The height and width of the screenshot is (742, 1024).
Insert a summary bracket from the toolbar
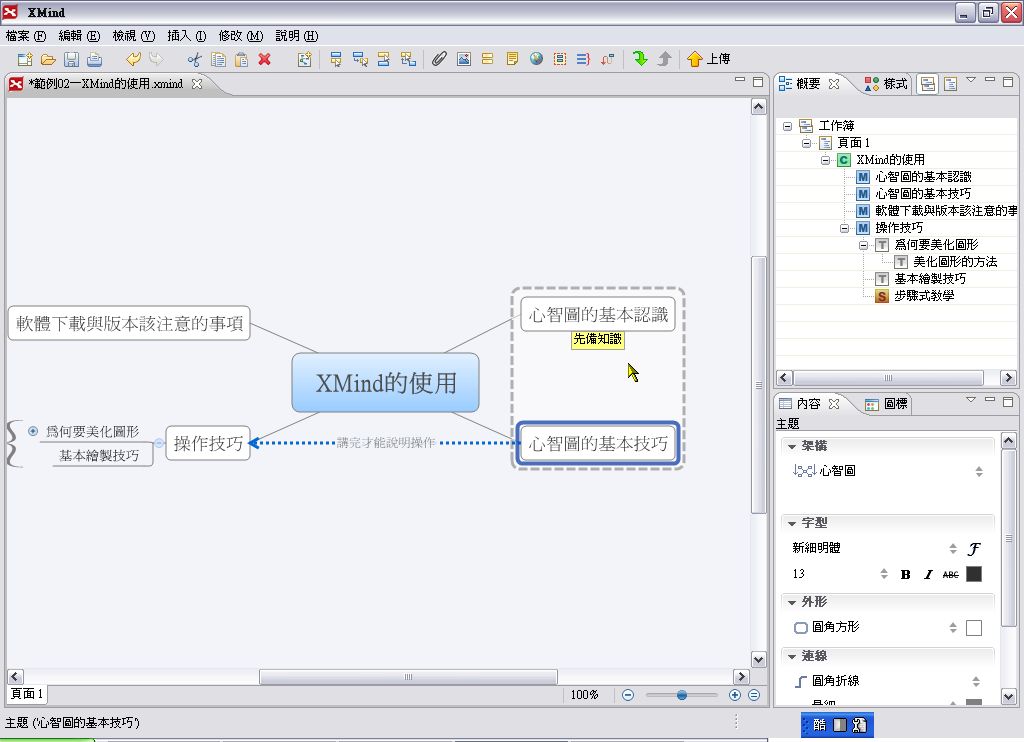pos(583,59)
